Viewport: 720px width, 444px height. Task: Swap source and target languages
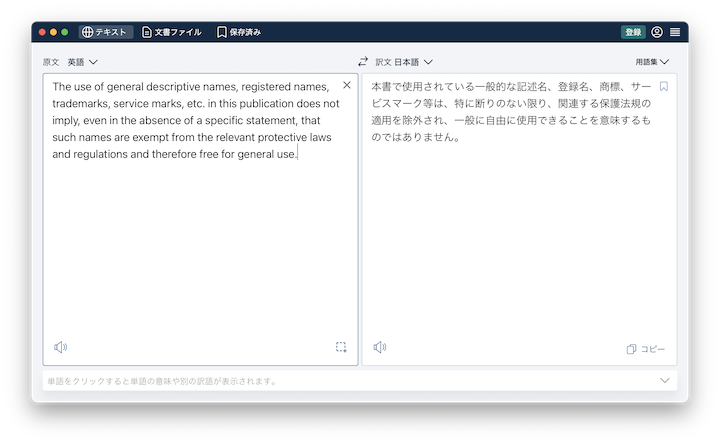[x=363, y=62]
